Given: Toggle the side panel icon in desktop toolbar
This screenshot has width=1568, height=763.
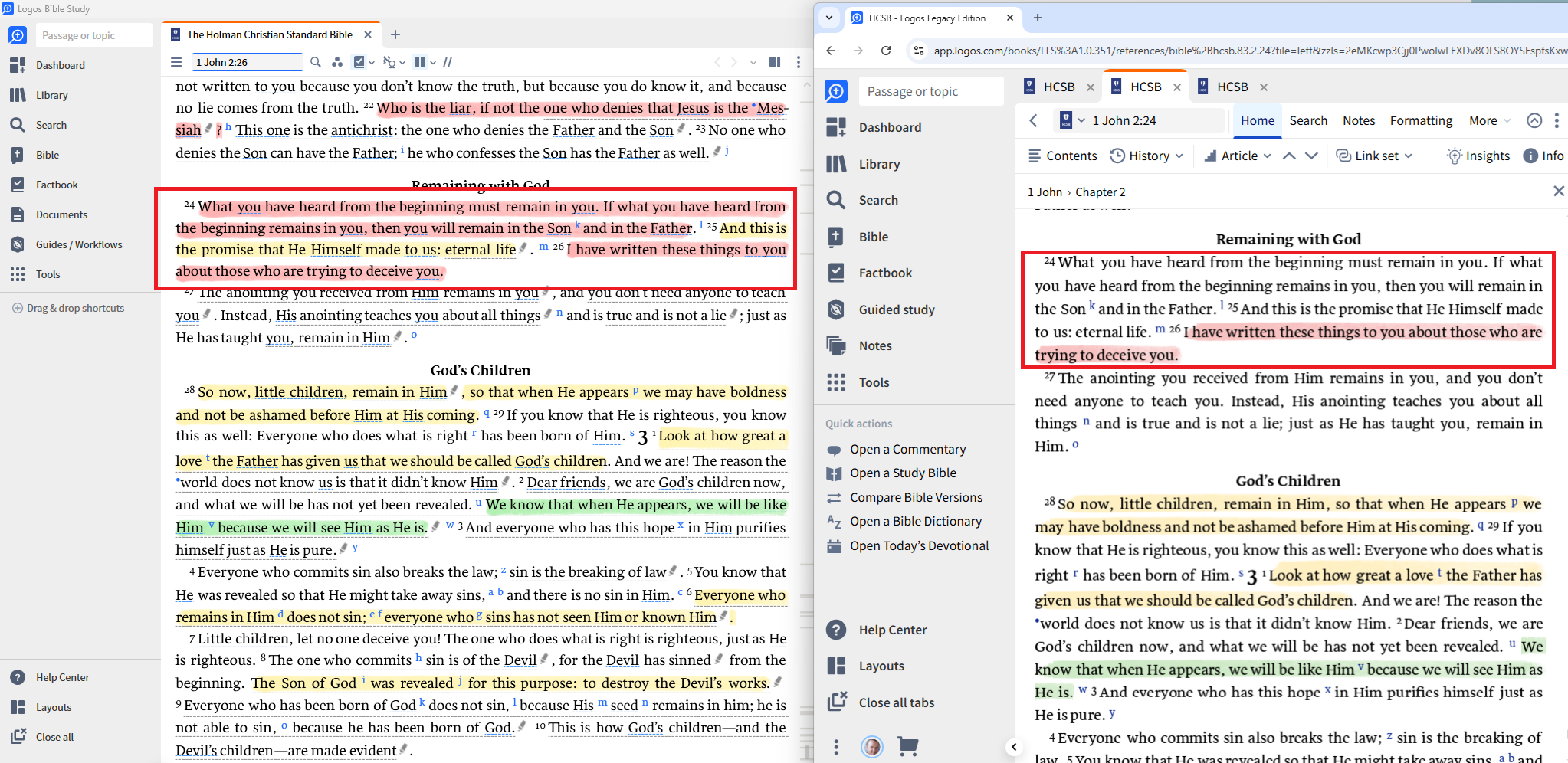Looking at the screenshot, I should (775, 62).
